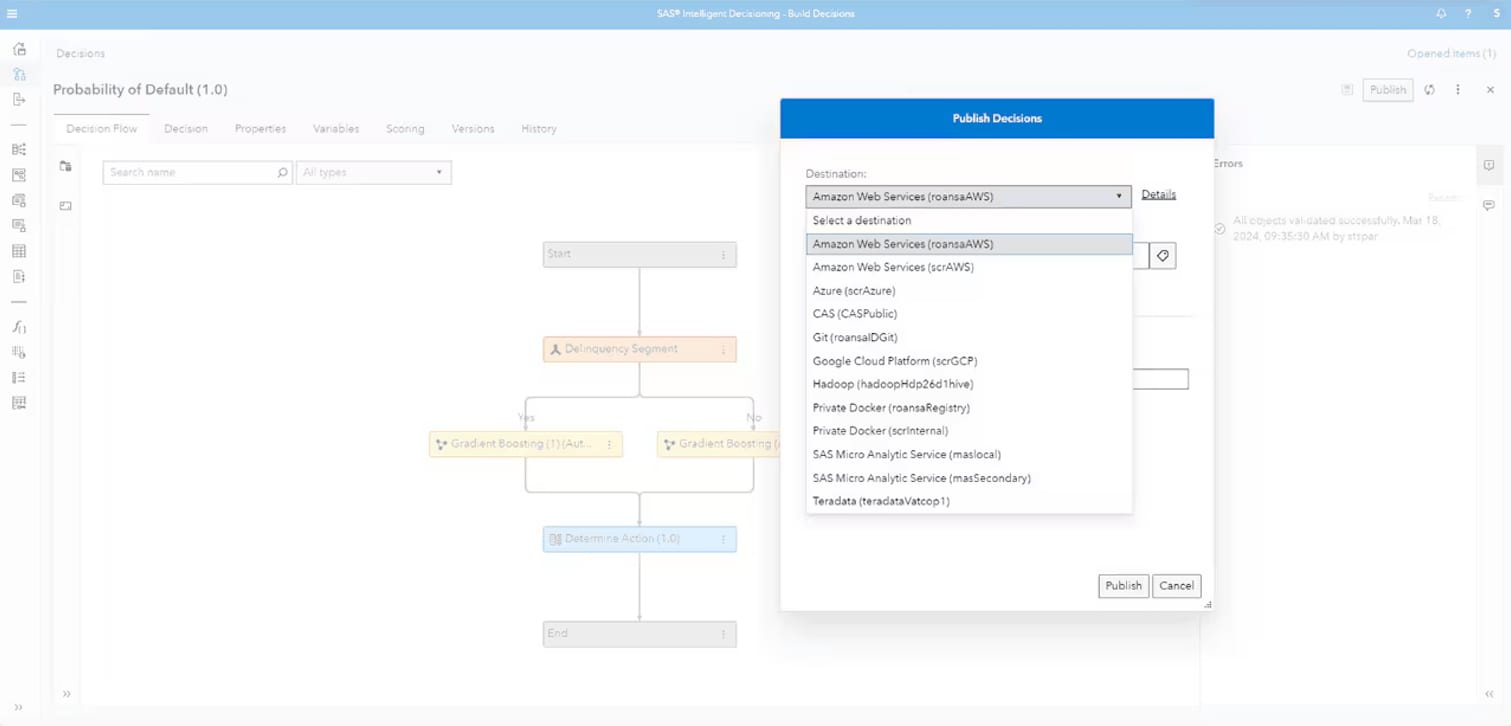Open the table grid icon in sidebar
Viewport: 1511px width, 726px height.
point(19,251)
